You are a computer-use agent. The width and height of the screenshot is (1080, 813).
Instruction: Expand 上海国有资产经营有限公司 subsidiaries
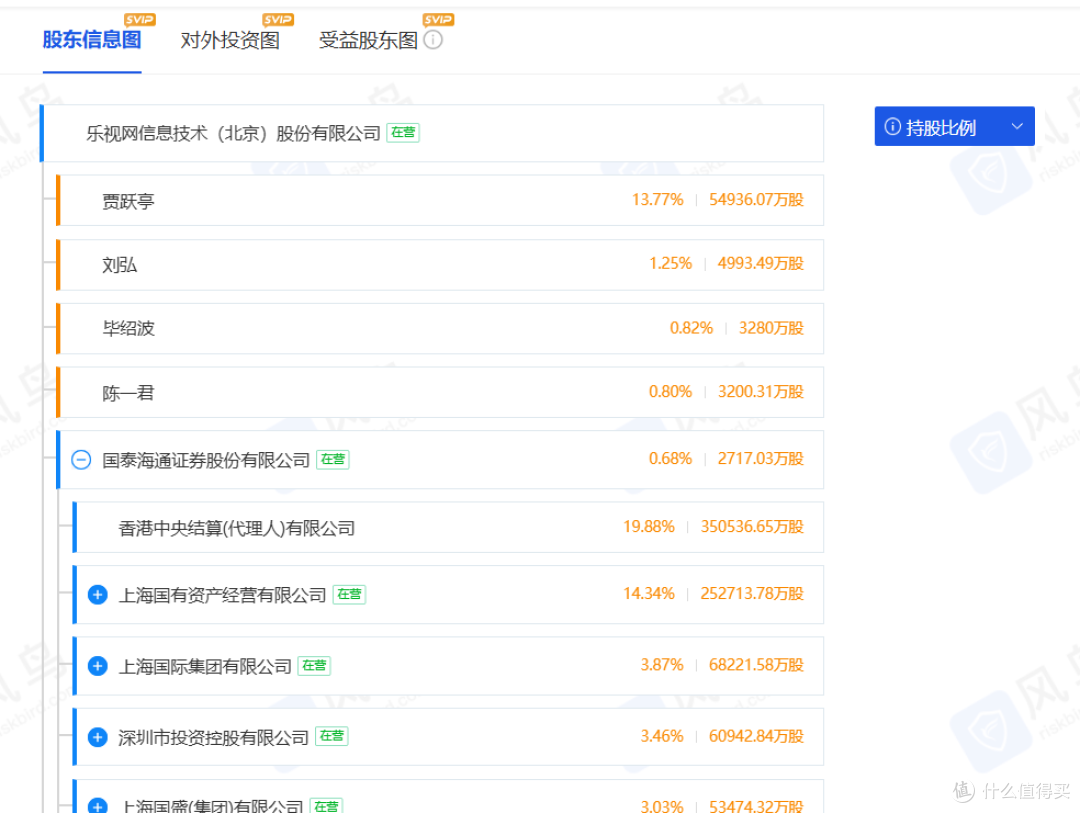click(x=97, y=594)
